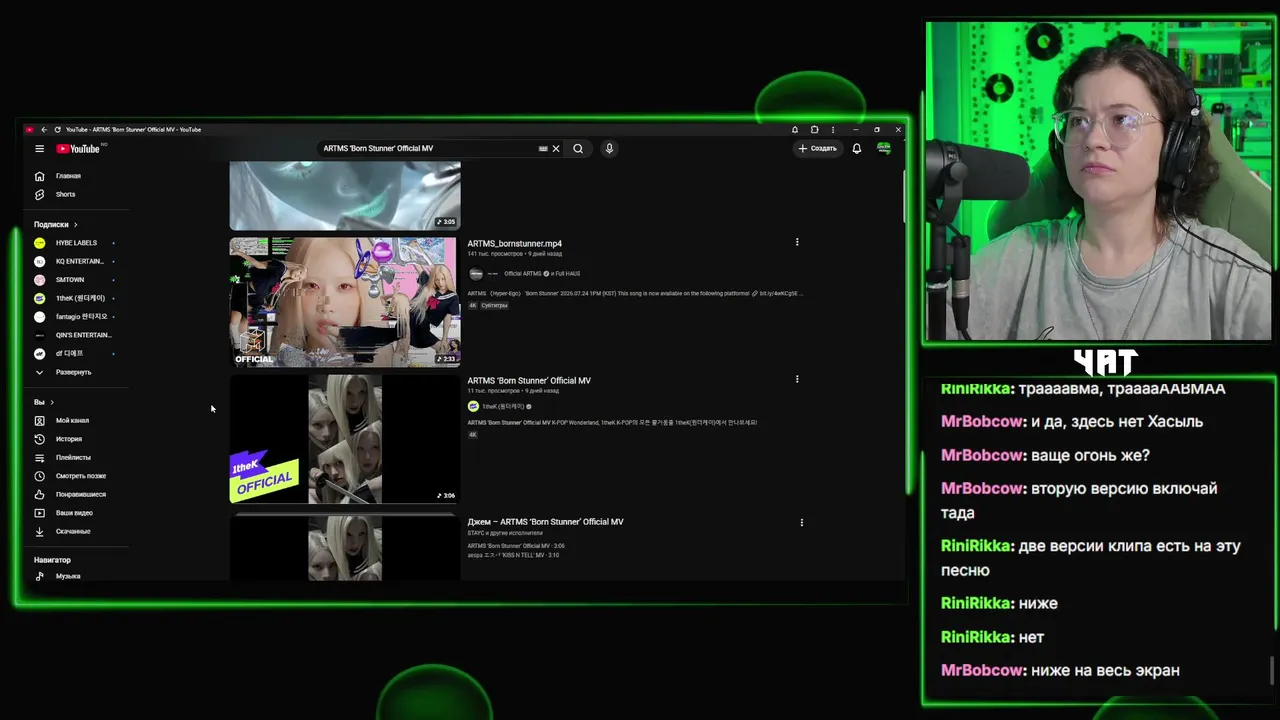Open Музыка under Навигатор
The height and width of the screenshot is (720, 1280).
68,576
